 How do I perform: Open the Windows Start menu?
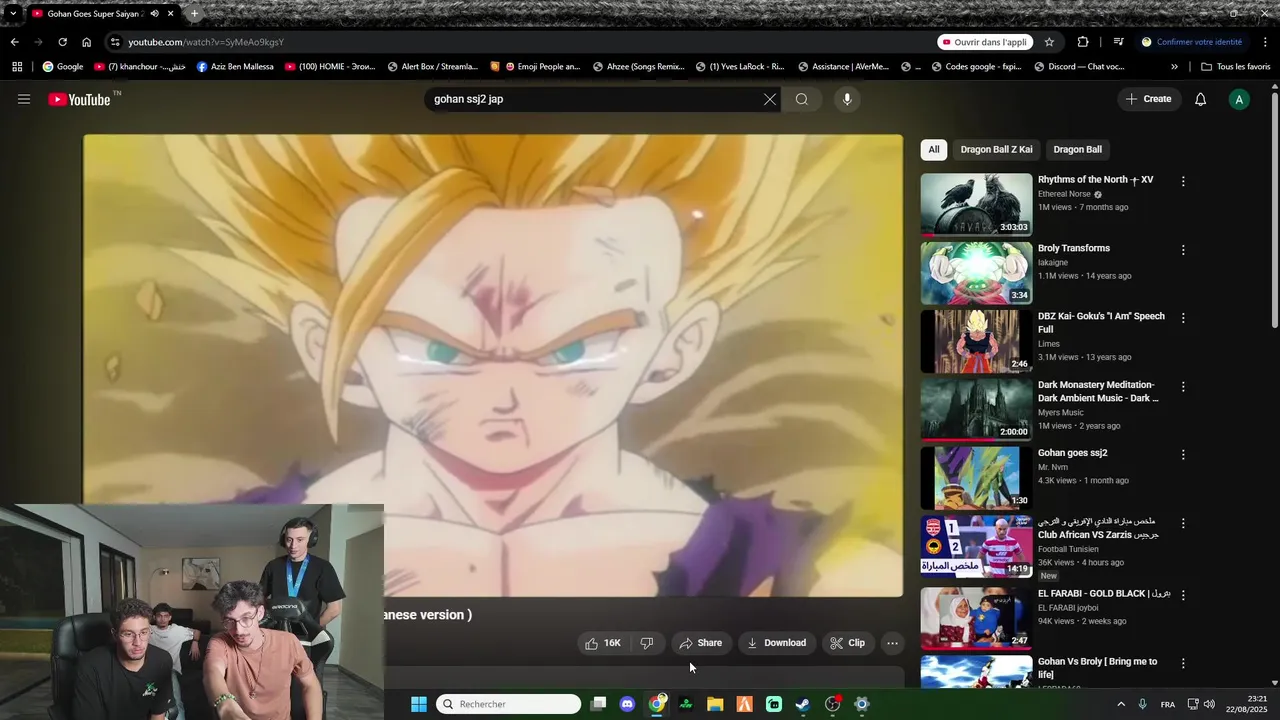click(419, 704)
